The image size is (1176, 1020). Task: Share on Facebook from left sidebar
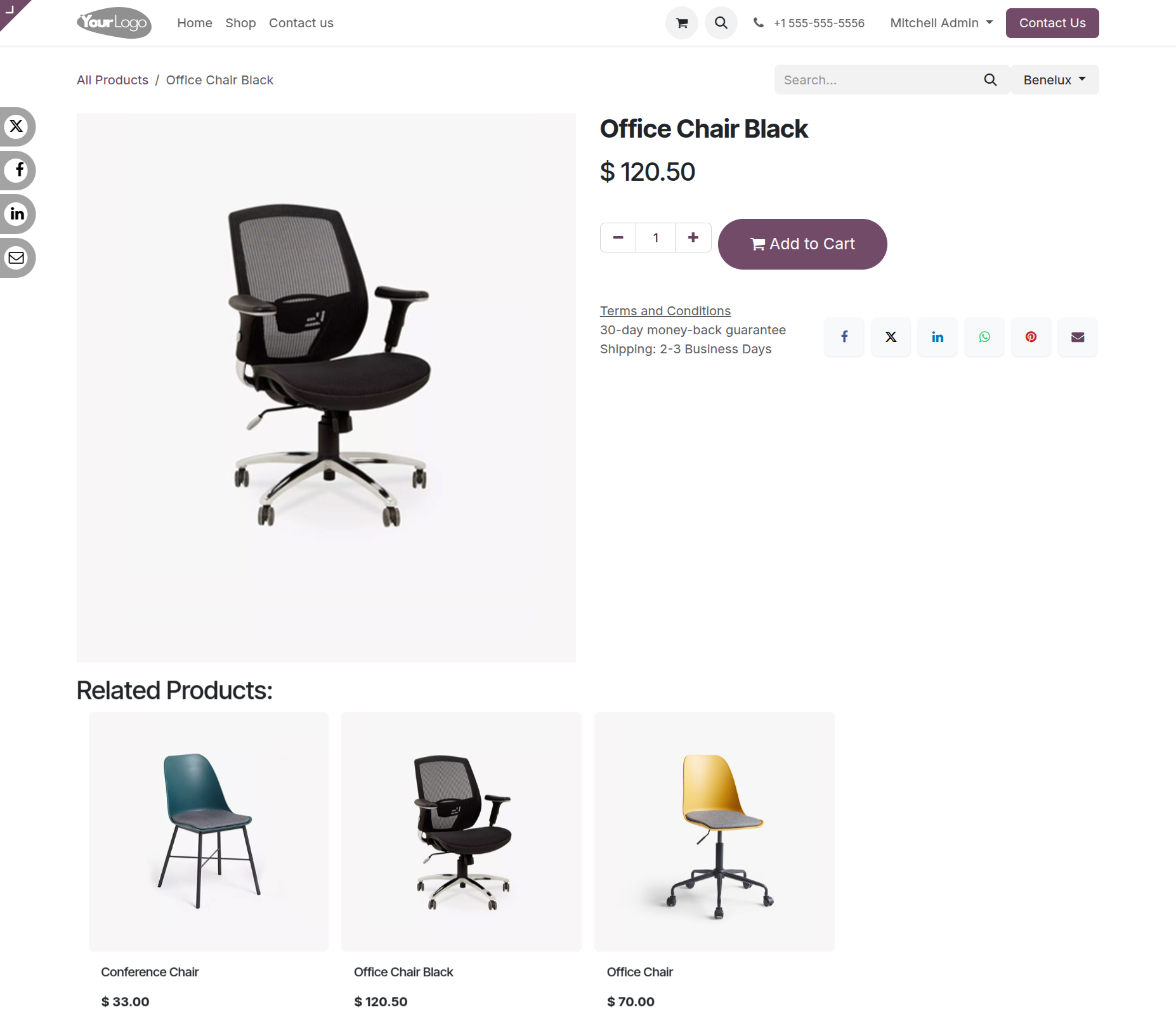point(16,171)
